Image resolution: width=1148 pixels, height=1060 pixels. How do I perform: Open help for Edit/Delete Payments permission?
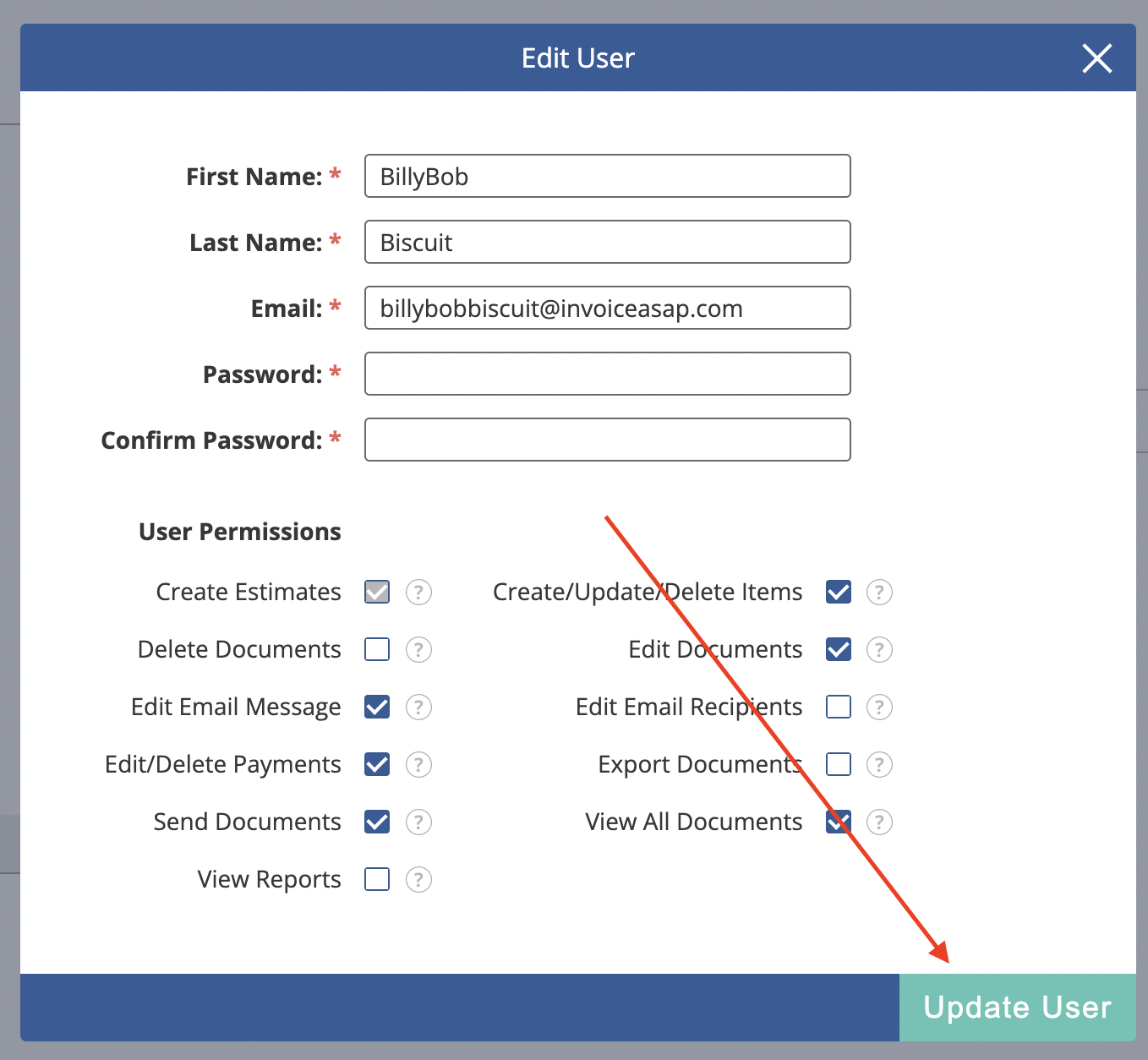419,764
